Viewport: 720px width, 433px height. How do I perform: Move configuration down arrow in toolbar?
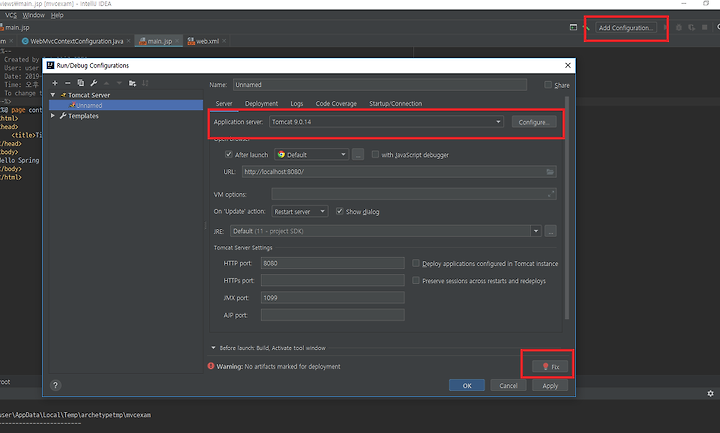tap(119, 83)
